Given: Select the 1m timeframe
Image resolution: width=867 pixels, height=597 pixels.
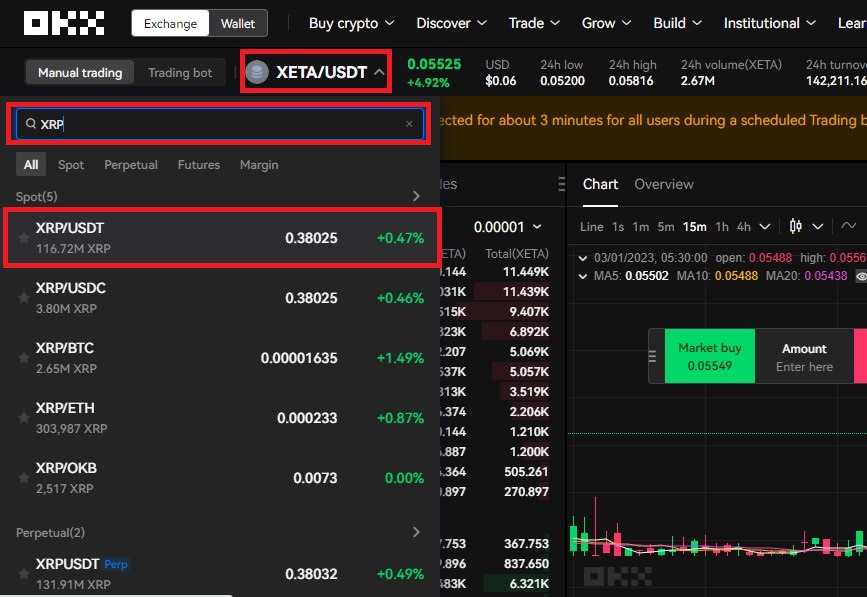Looking at the screenshot, I should point(641,227).
